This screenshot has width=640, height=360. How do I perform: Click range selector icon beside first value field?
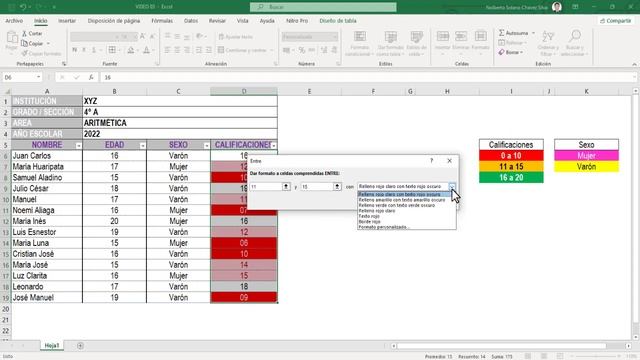click(x=286, y=187)
